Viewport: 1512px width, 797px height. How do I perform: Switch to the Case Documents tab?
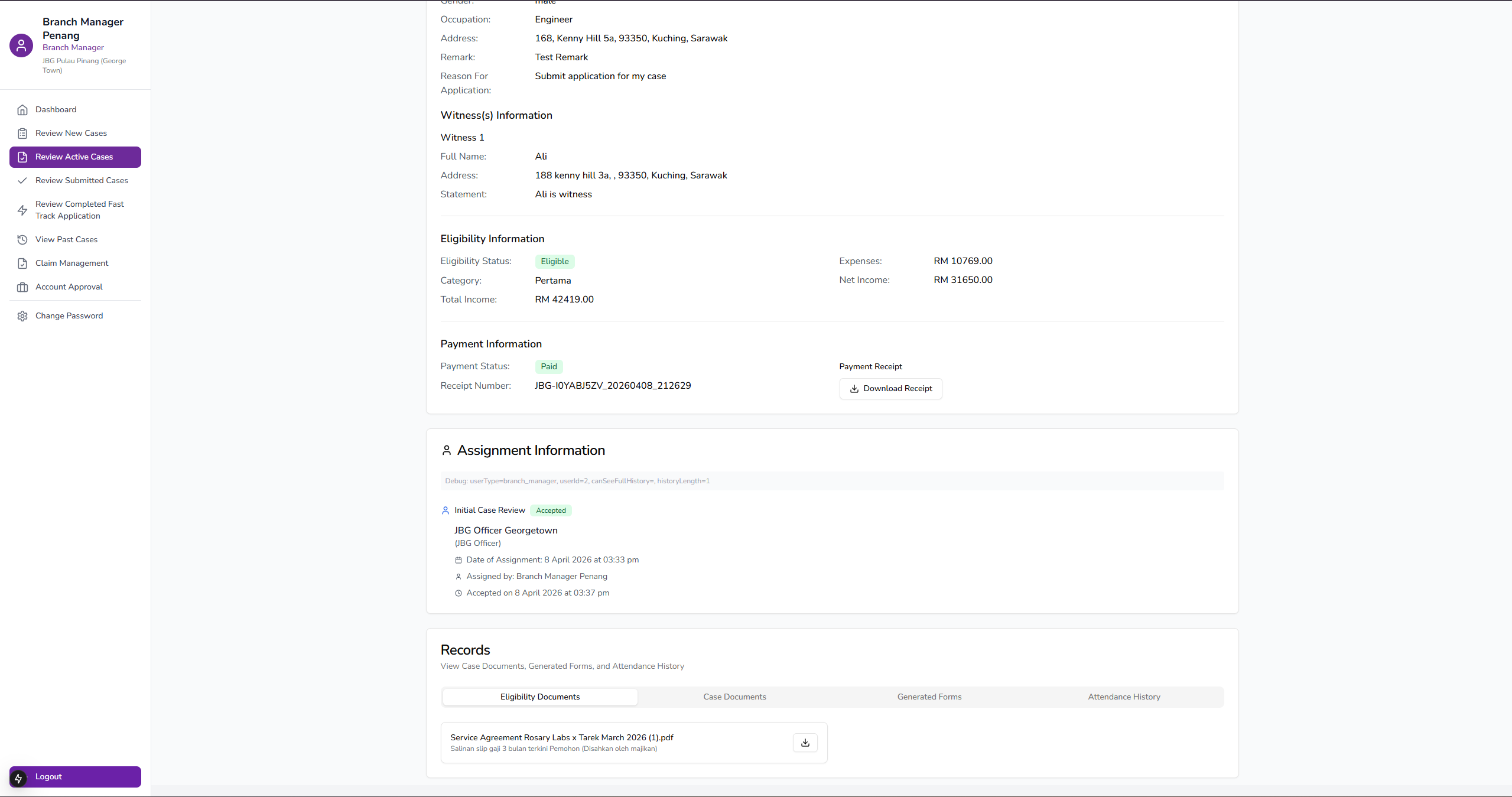pyautogui.click(x=734, y=697)
